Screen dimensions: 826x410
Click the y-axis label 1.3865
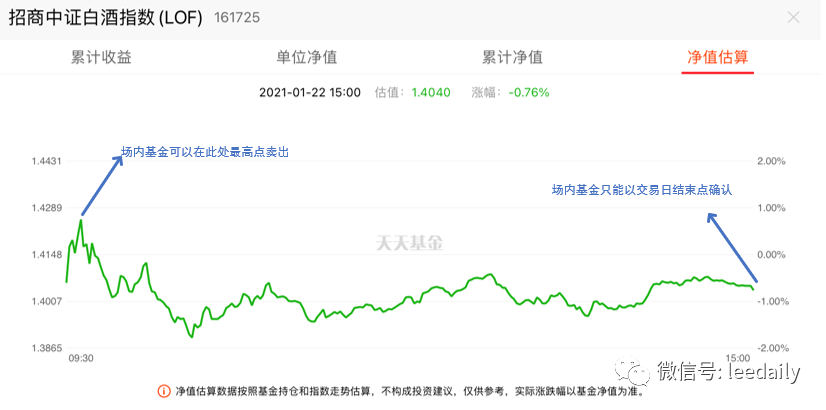pos(47,348)
